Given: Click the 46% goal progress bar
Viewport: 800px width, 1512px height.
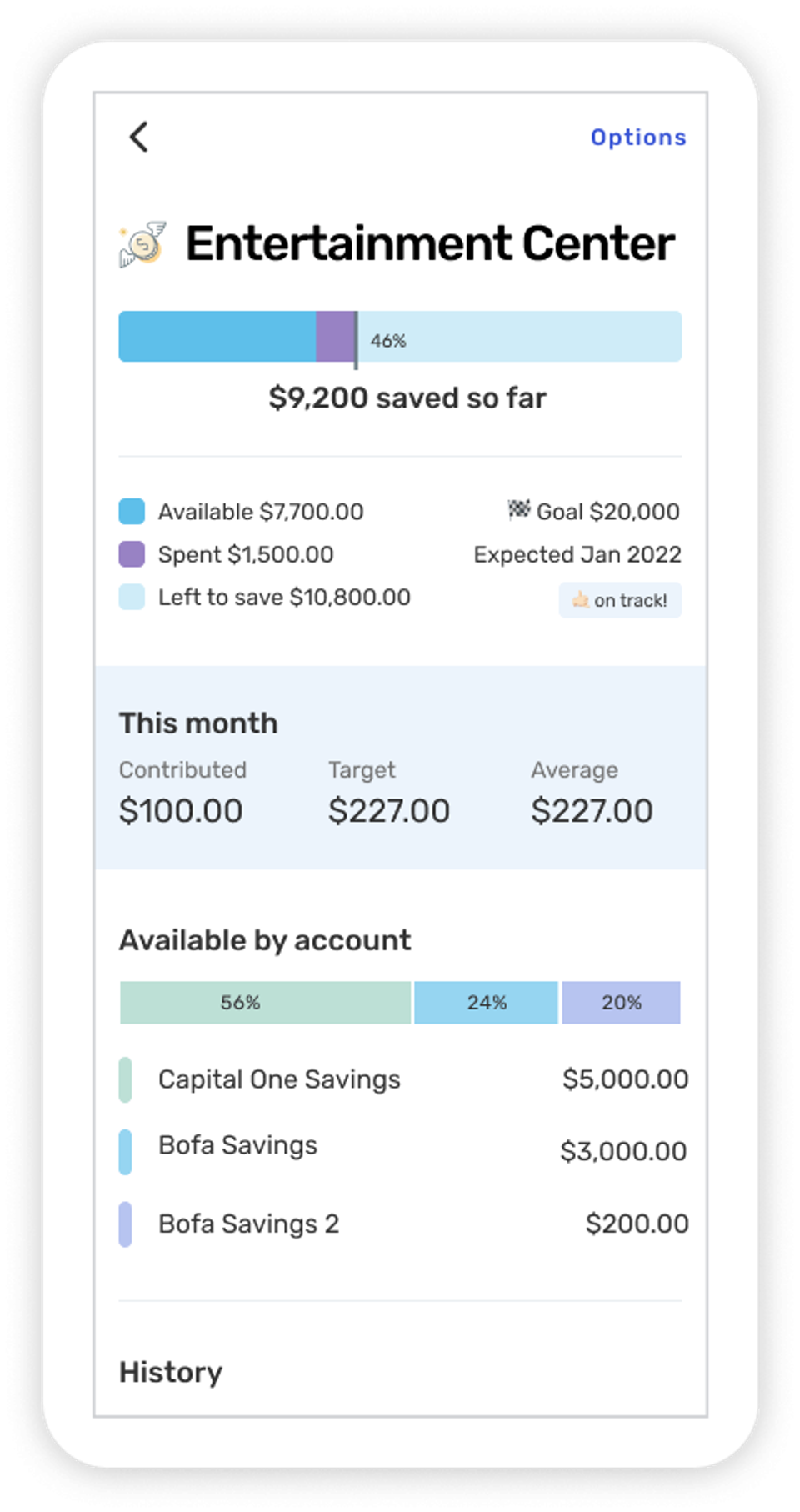Looking at the screenshot, I should point(402,336).
